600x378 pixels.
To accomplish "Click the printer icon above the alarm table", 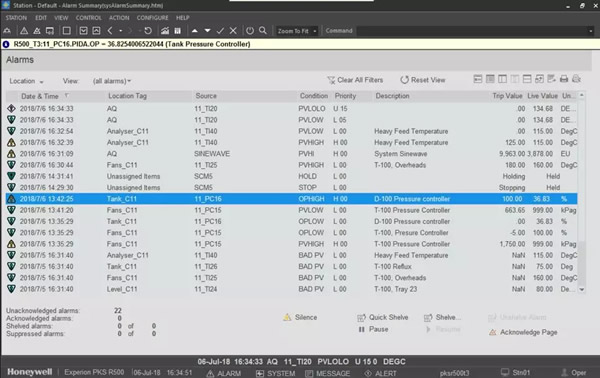I will pos(564,79).
